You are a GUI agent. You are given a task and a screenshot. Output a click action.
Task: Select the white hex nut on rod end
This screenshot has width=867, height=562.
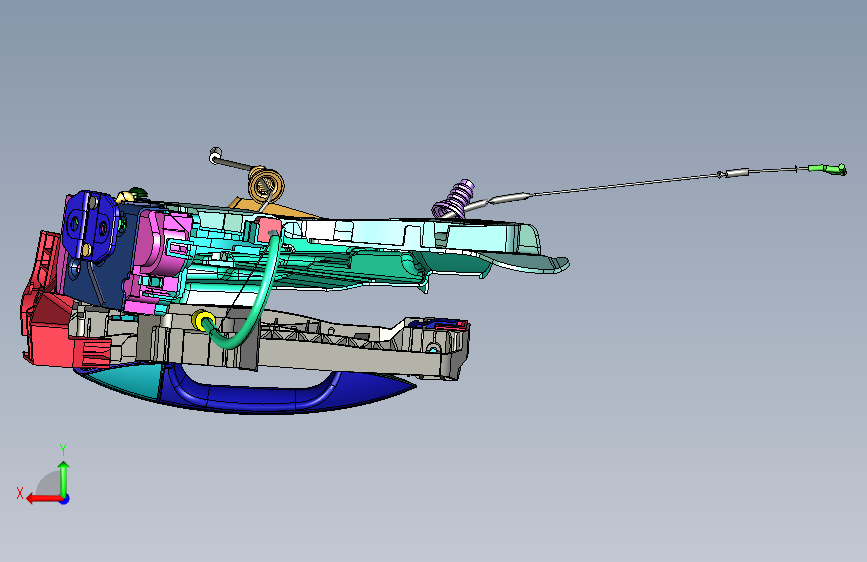click(215, 154)
